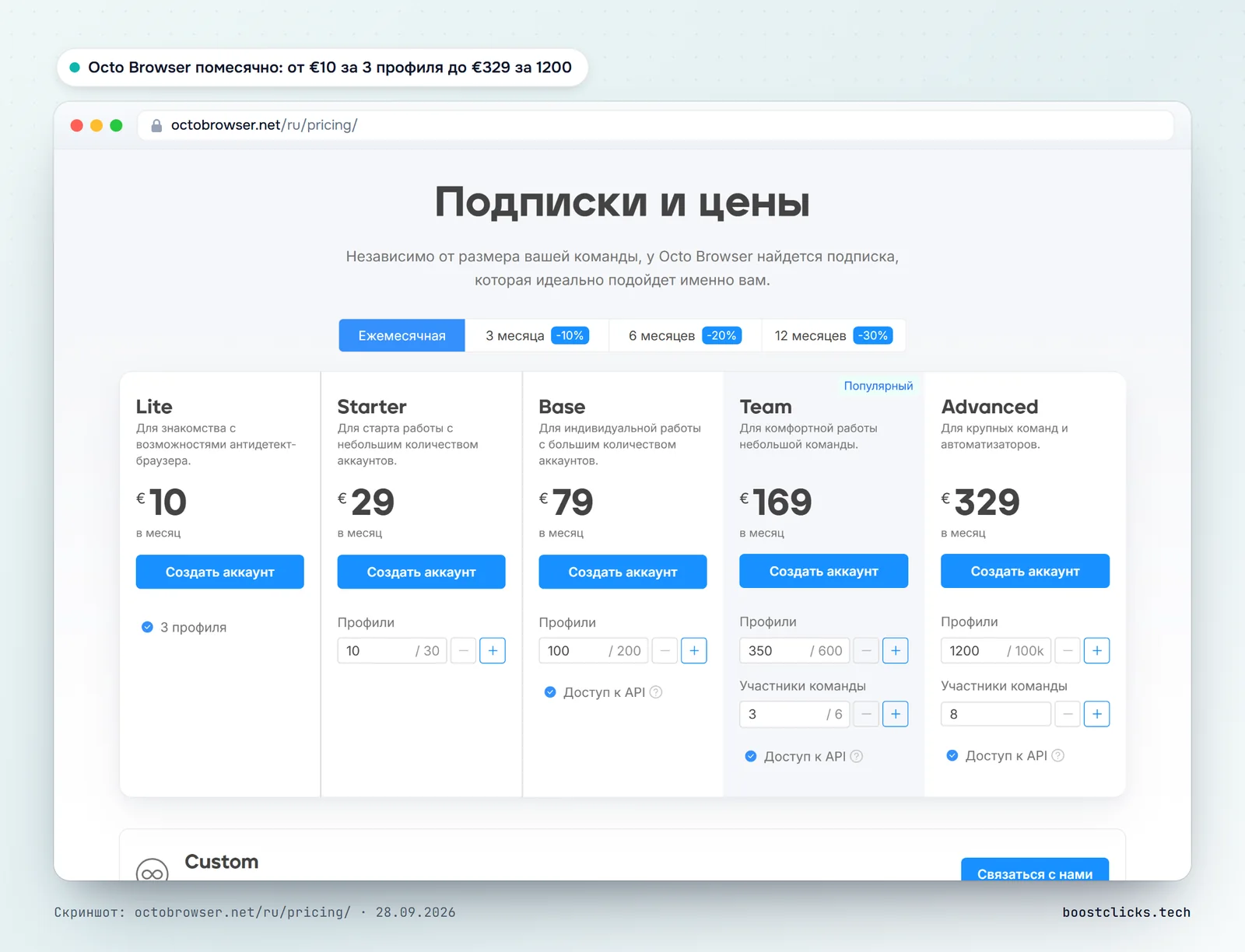Click the Team members input showing 3
The height and width of the screenshot is (952, 1245).
coord(795,714)
